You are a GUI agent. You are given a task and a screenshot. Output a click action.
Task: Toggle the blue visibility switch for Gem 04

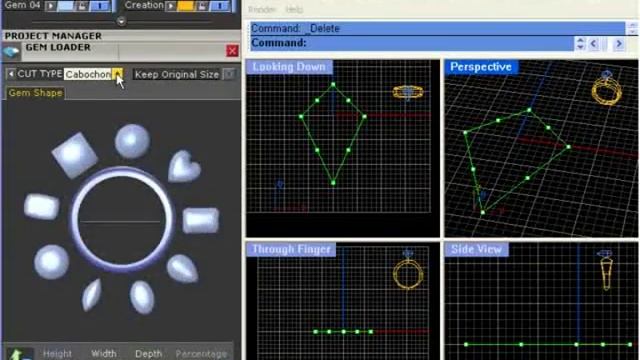coord(100,6)
